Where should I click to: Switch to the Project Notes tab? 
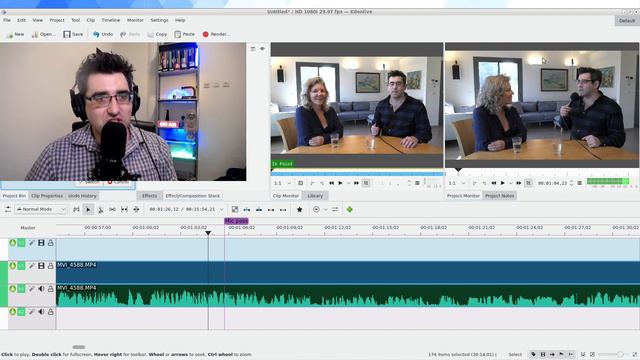click(500, 196)
